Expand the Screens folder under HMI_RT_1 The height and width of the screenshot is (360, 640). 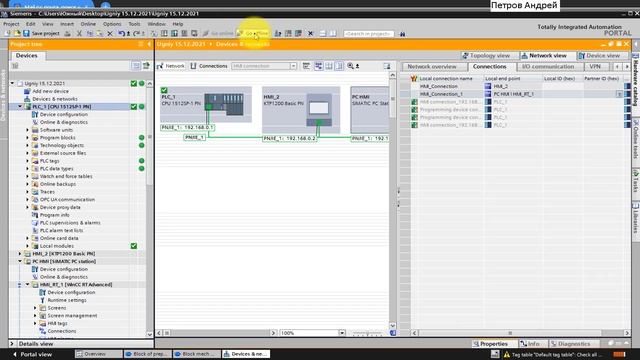pos(35,308)
